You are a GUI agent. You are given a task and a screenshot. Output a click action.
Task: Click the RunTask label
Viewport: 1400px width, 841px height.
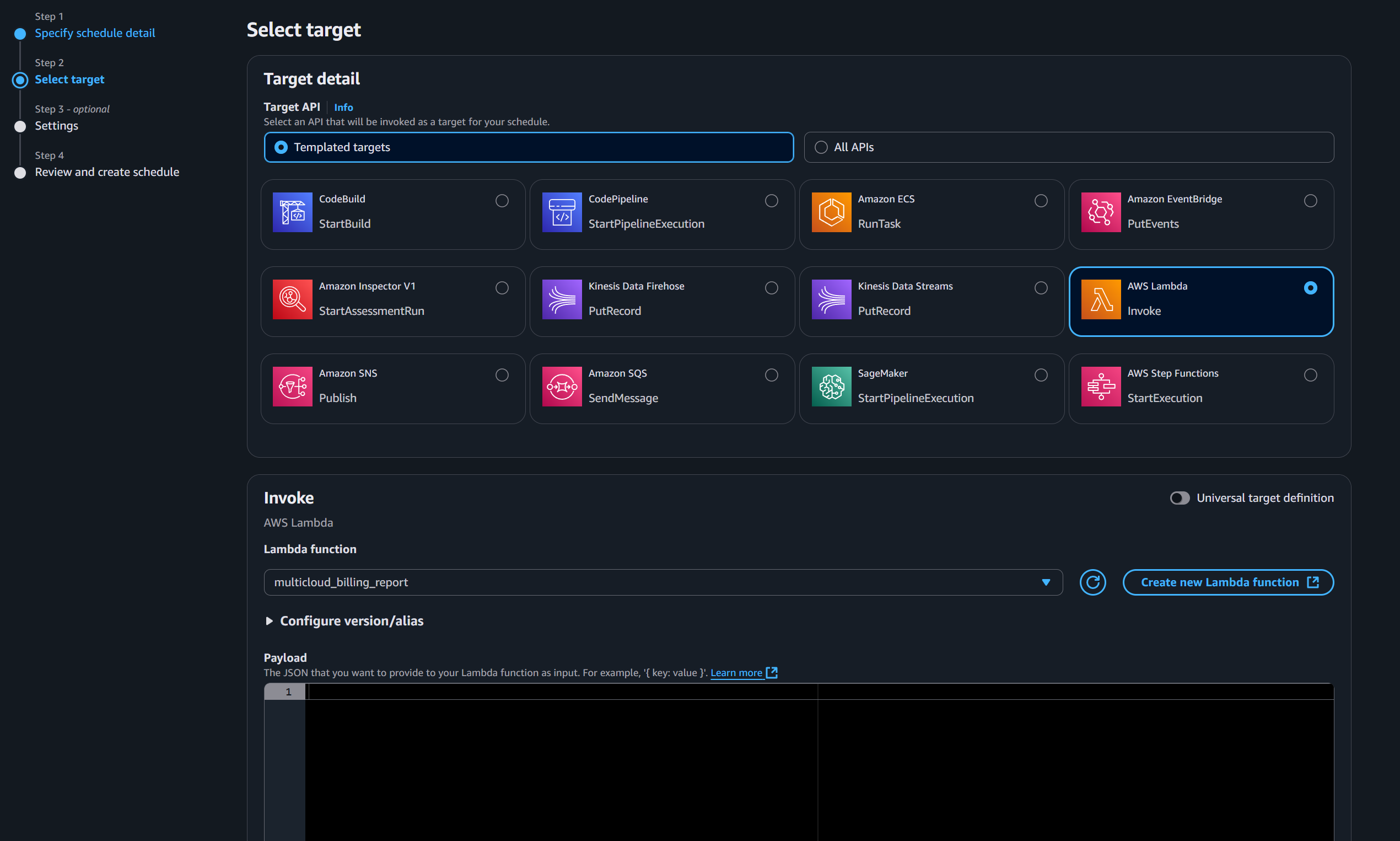click(x=879, y=224)
